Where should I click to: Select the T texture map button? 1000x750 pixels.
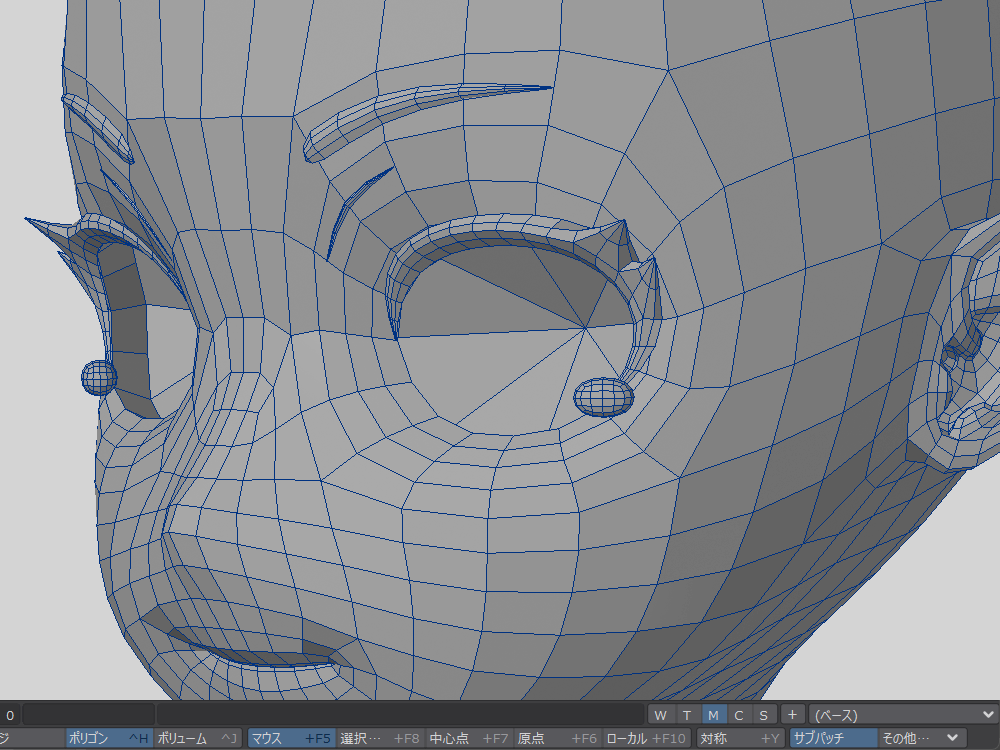pyautogui.click(x=686, y=715)
